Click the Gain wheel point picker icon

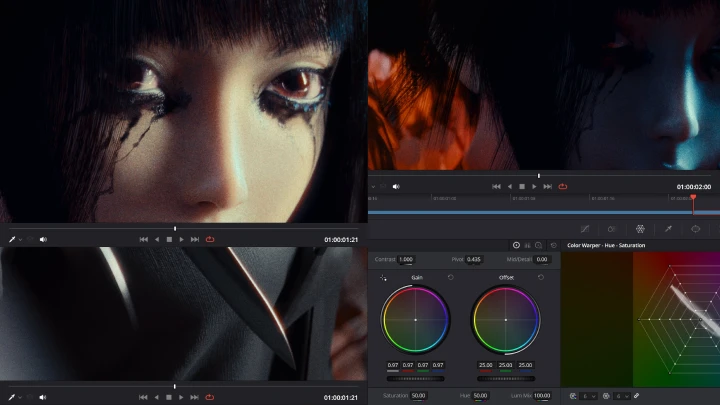coord(384,277)
